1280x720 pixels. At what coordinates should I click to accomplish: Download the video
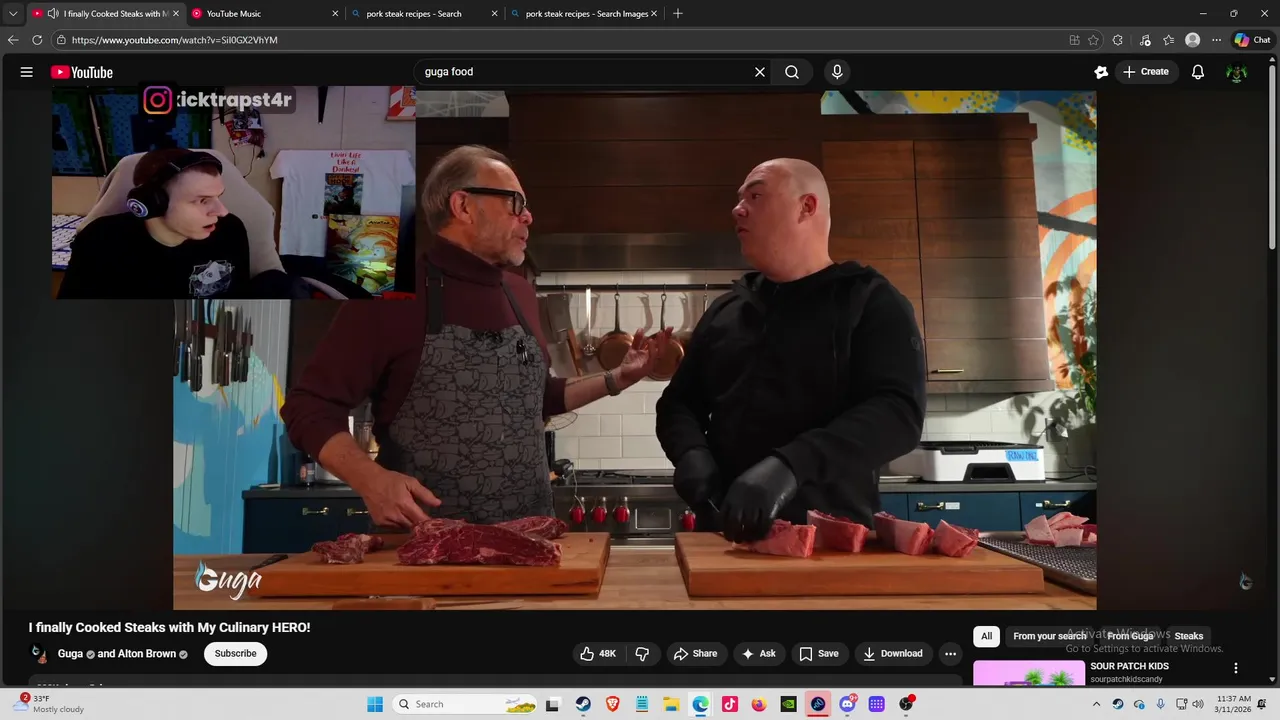[893, 653]
